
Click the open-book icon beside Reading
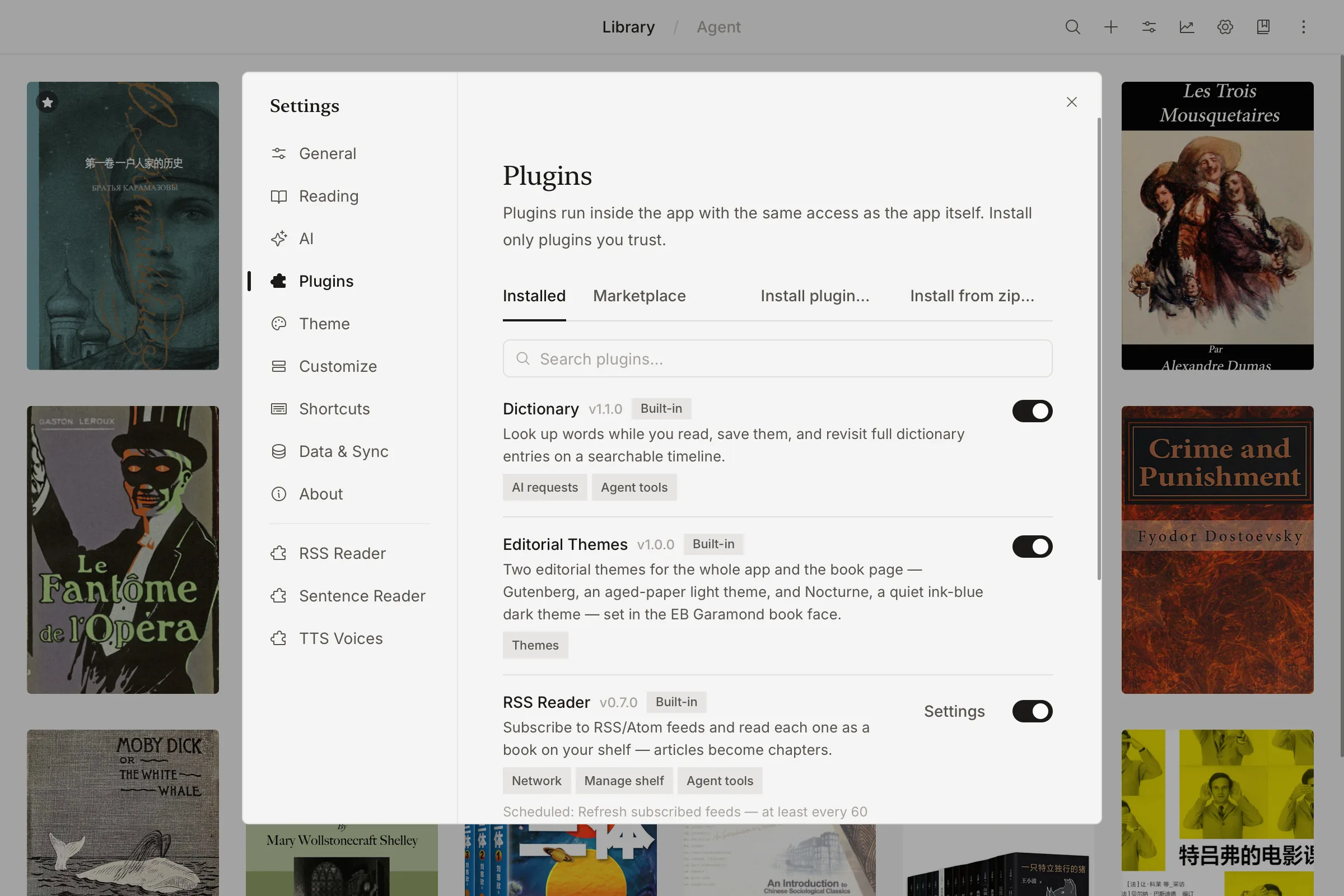[x=279, y=196]
